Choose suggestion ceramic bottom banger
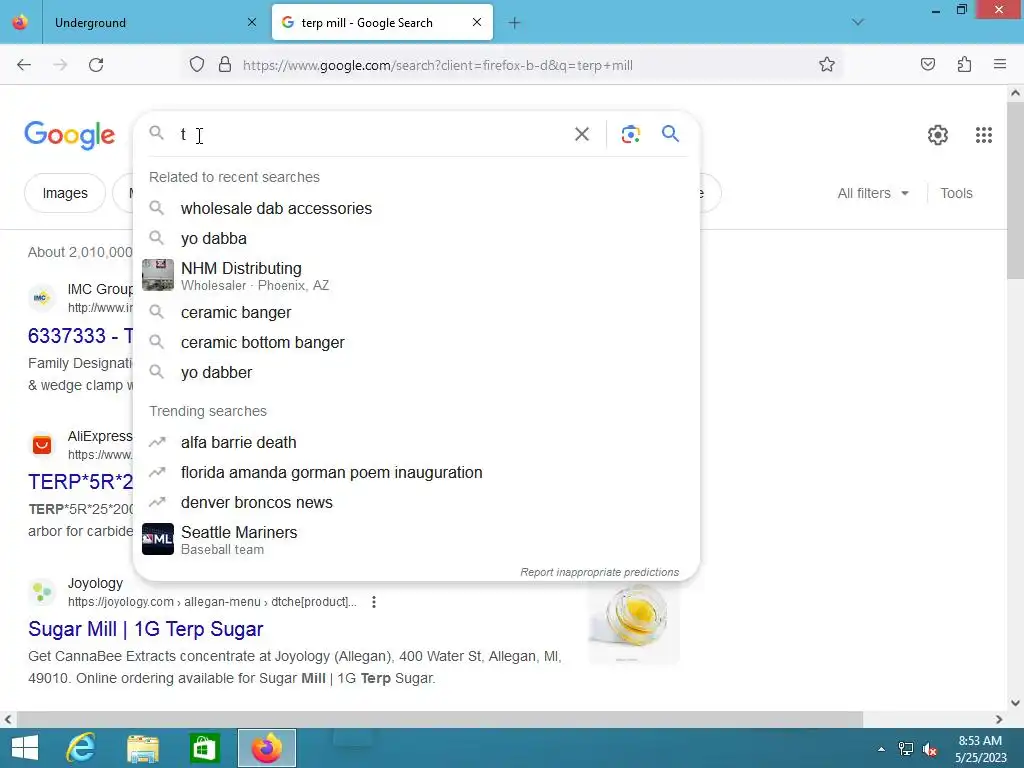 [417, 342]
